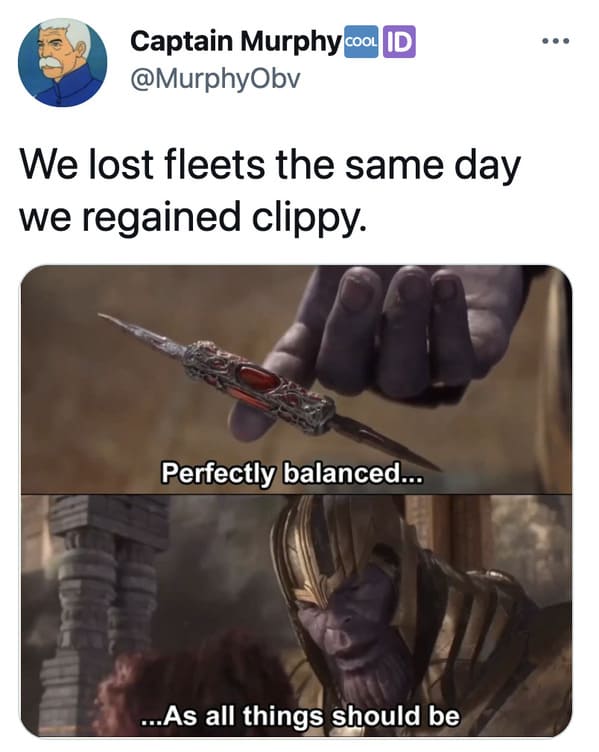Image resolution: width=599 pixels, height=752 pixels.
Task: Open the Captain Murphy display name link
Action: point(235,41)
